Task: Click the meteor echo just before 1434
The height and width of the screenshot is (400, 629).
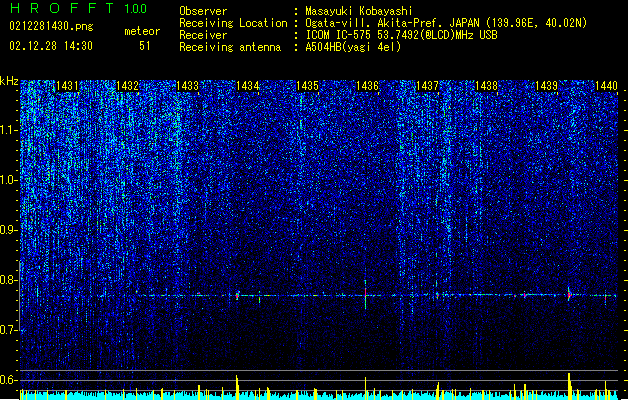Action: point(237,296)
